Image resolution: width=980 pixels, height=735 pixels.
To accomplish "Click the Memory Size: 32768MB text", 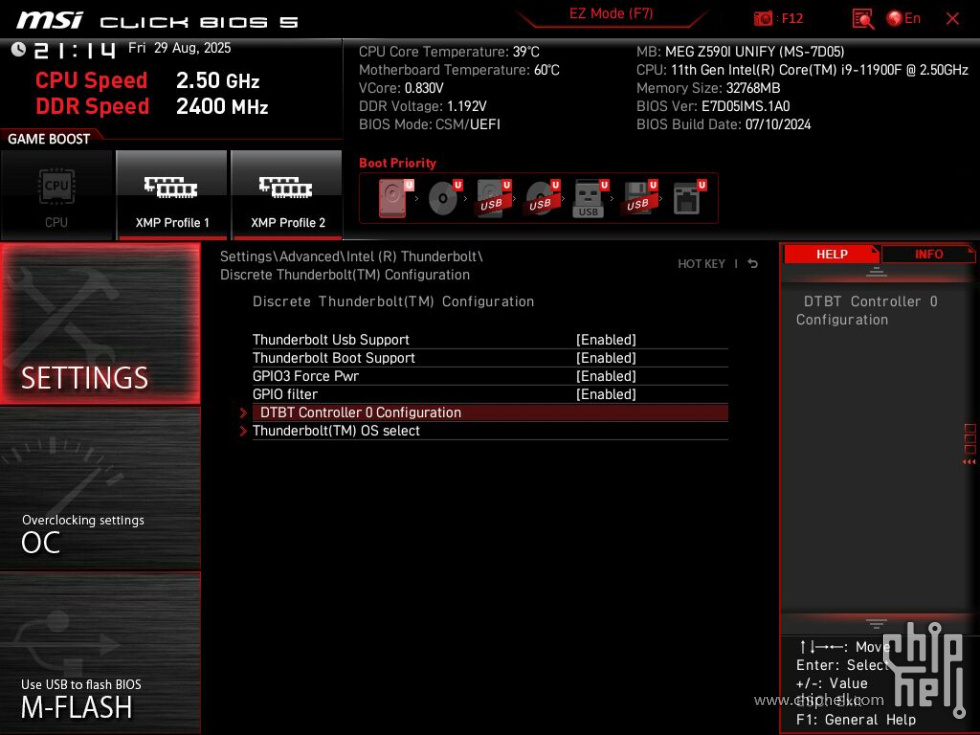I will coord(708,88).
